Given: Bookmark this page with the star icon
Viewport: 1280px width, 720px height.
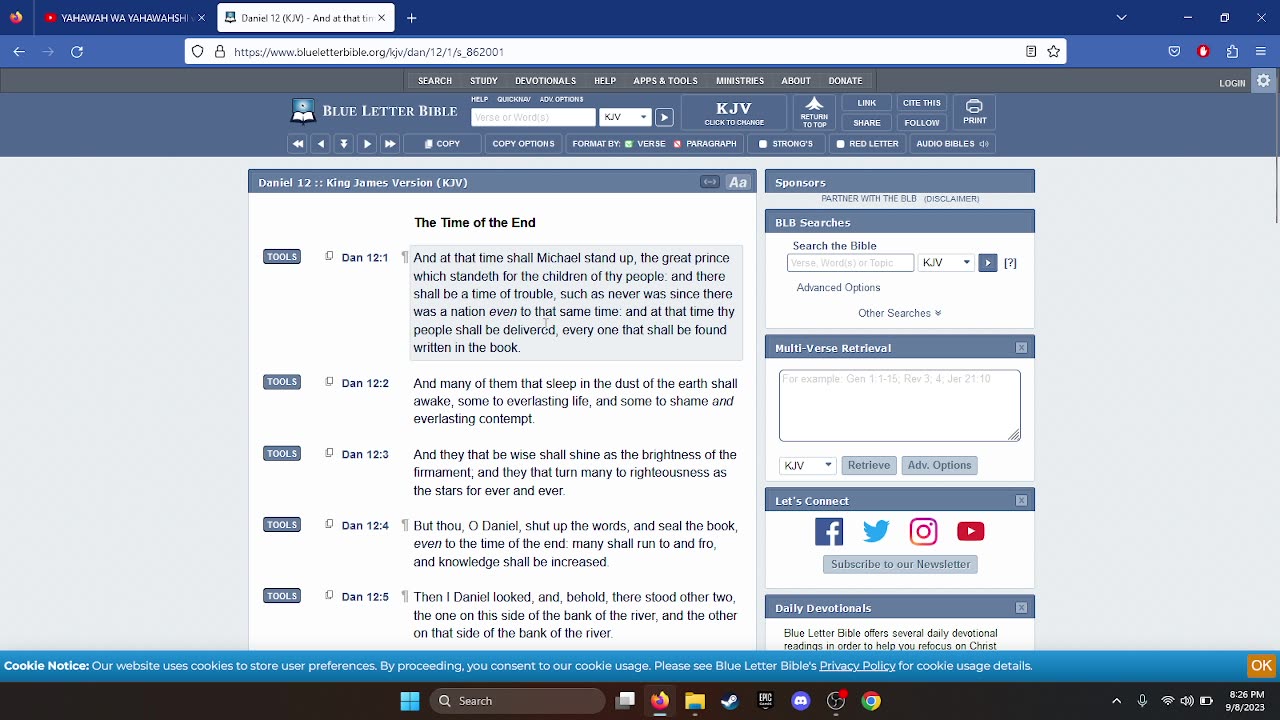Looking at the screenshot, I should click(x=1053, y=51).
